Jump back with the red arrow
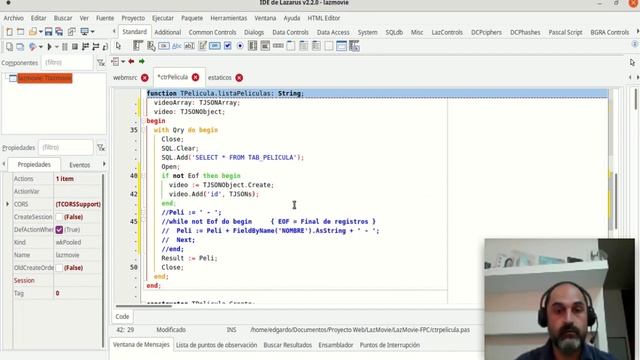The image size is (640, 360). click(x=131, y=62)
